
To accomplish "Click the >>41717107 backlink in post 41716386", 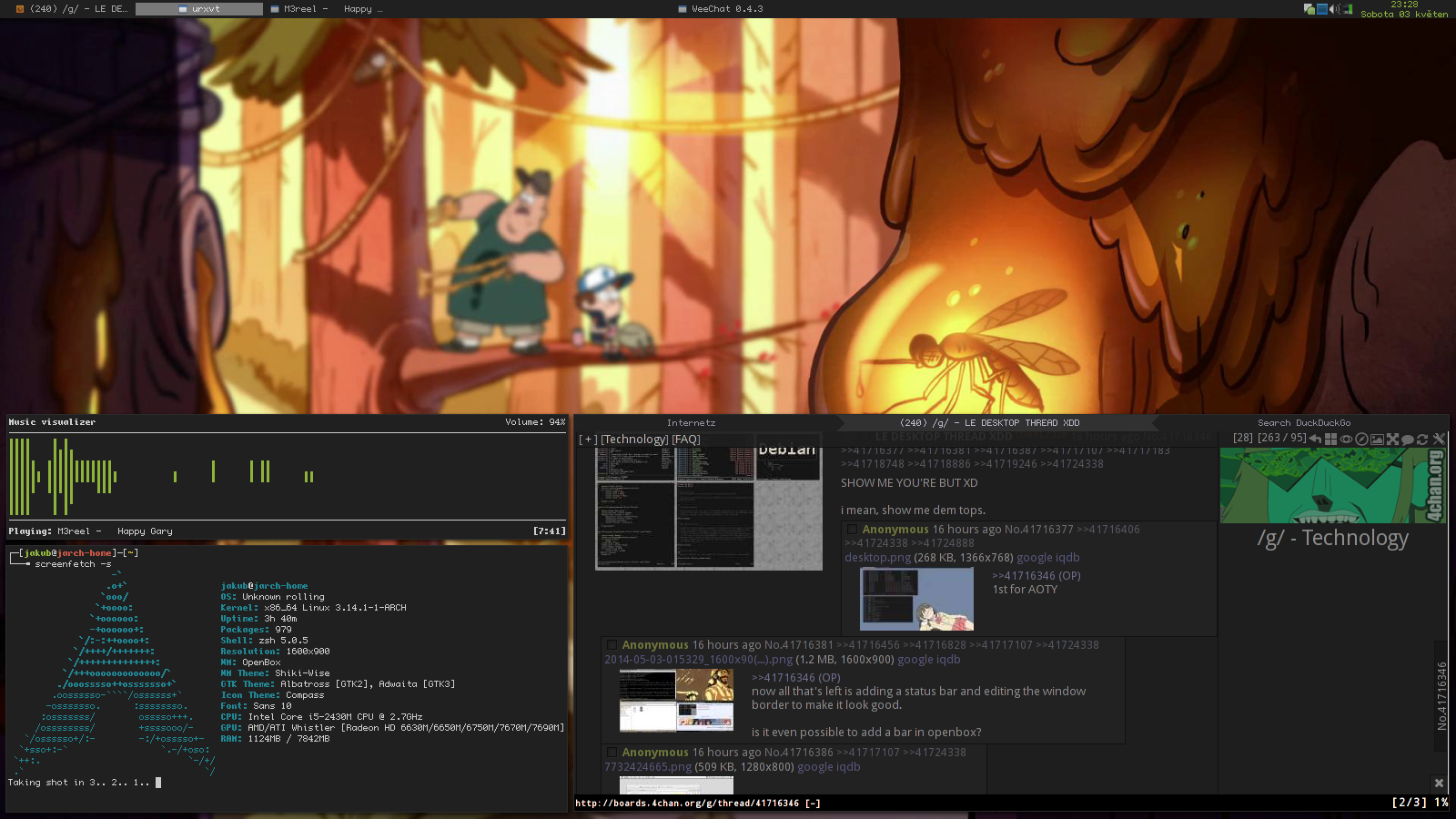I will pos(868,753).
